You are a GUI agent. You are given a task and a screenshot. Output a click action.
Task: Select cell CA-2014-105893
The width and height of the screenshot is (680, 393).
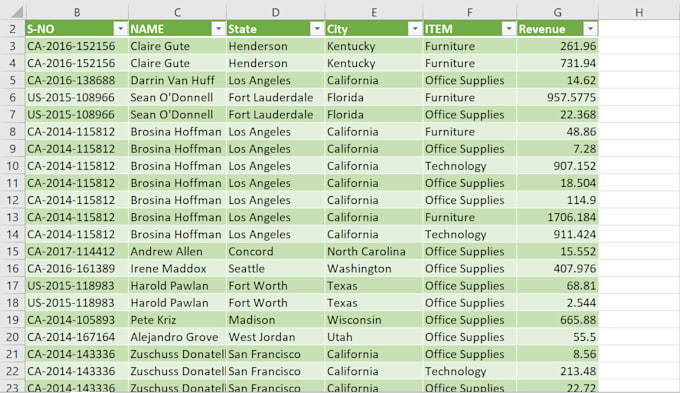(x=77, y=320)
